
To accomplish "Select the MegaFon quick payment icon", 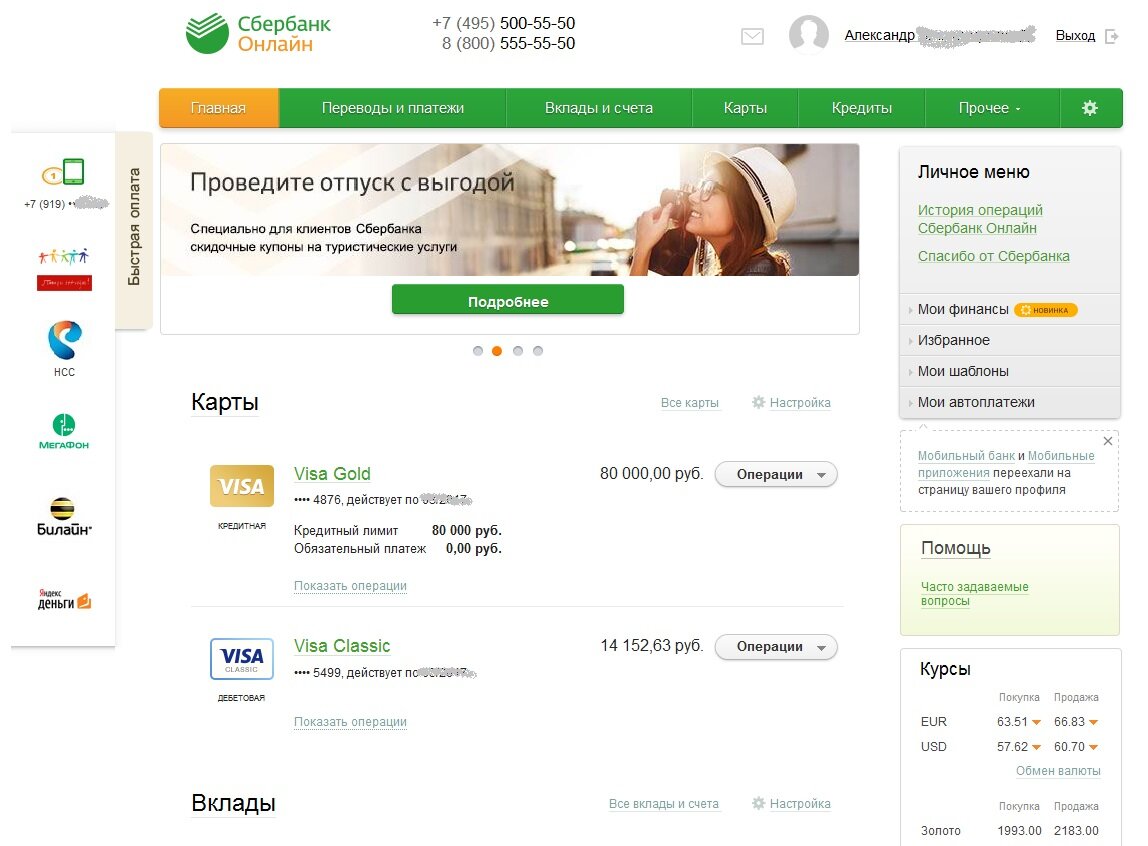I will 64,431.
